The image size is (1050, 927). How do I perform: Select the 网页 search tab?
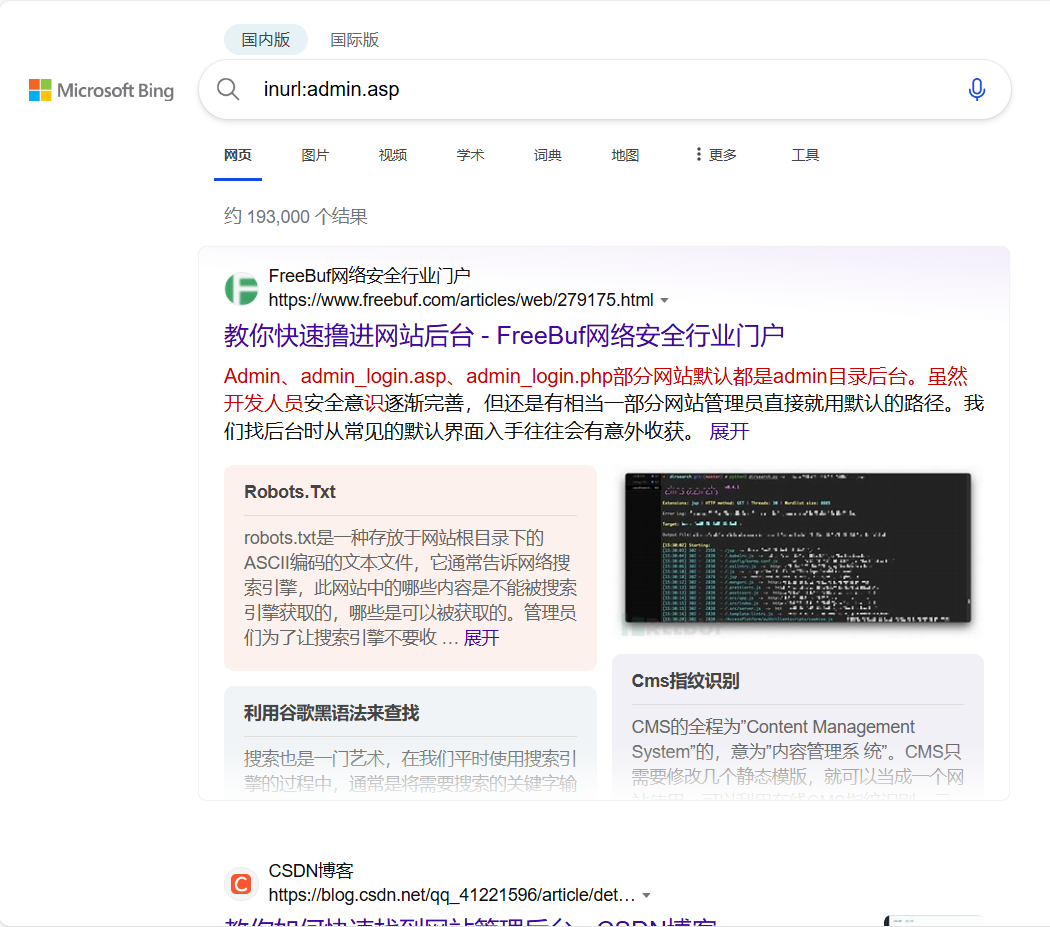(x=238, y=155)
